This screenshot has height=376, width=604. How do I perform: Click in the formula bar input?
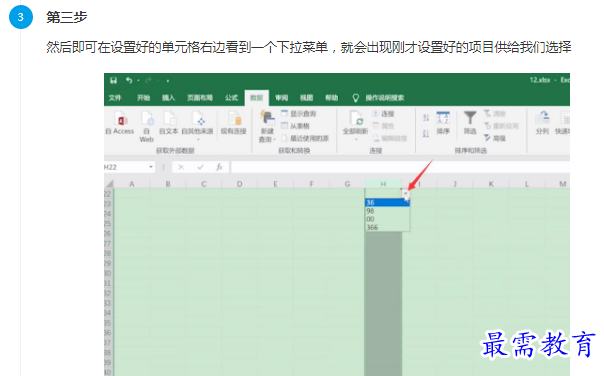tap(400, 167)
